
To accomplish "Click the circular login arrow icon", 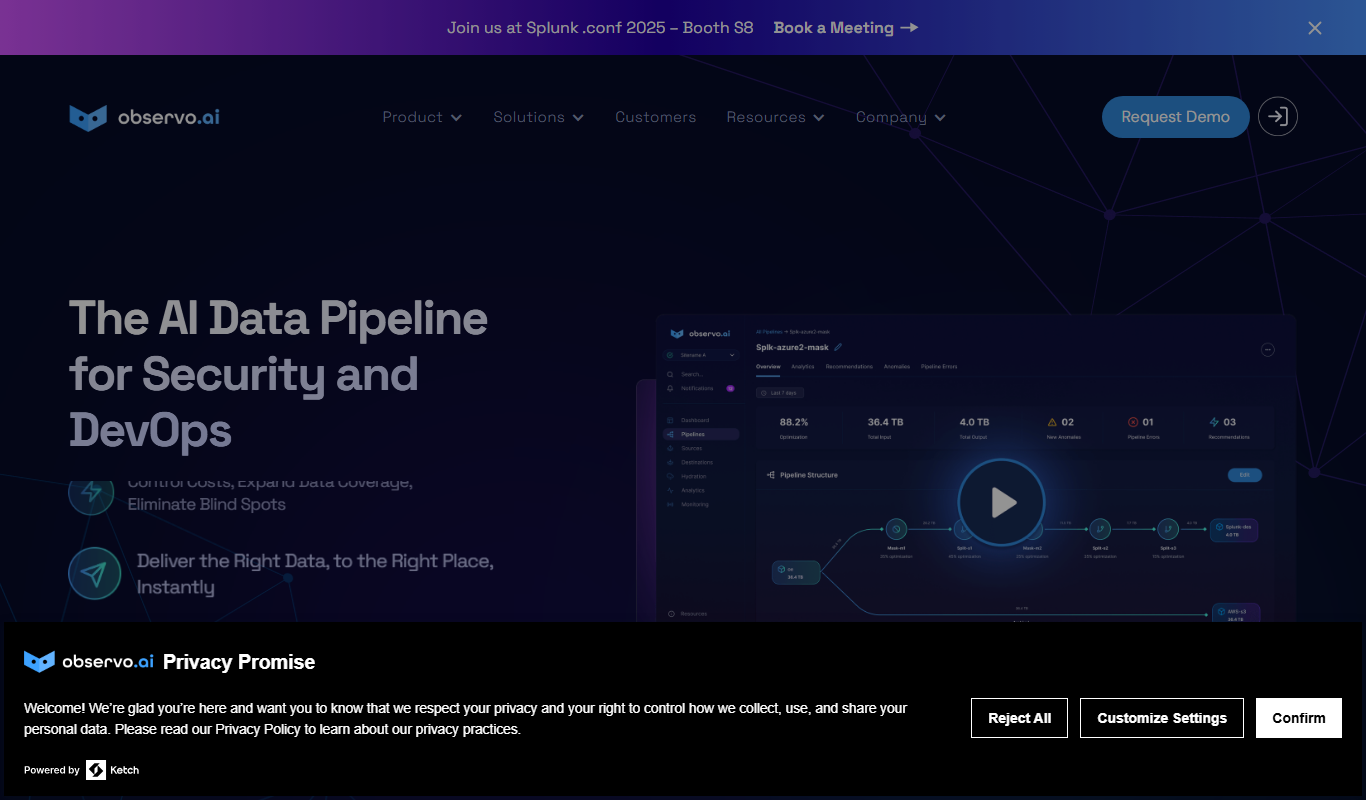I will pyautogui.click(x=1278, y=117).
